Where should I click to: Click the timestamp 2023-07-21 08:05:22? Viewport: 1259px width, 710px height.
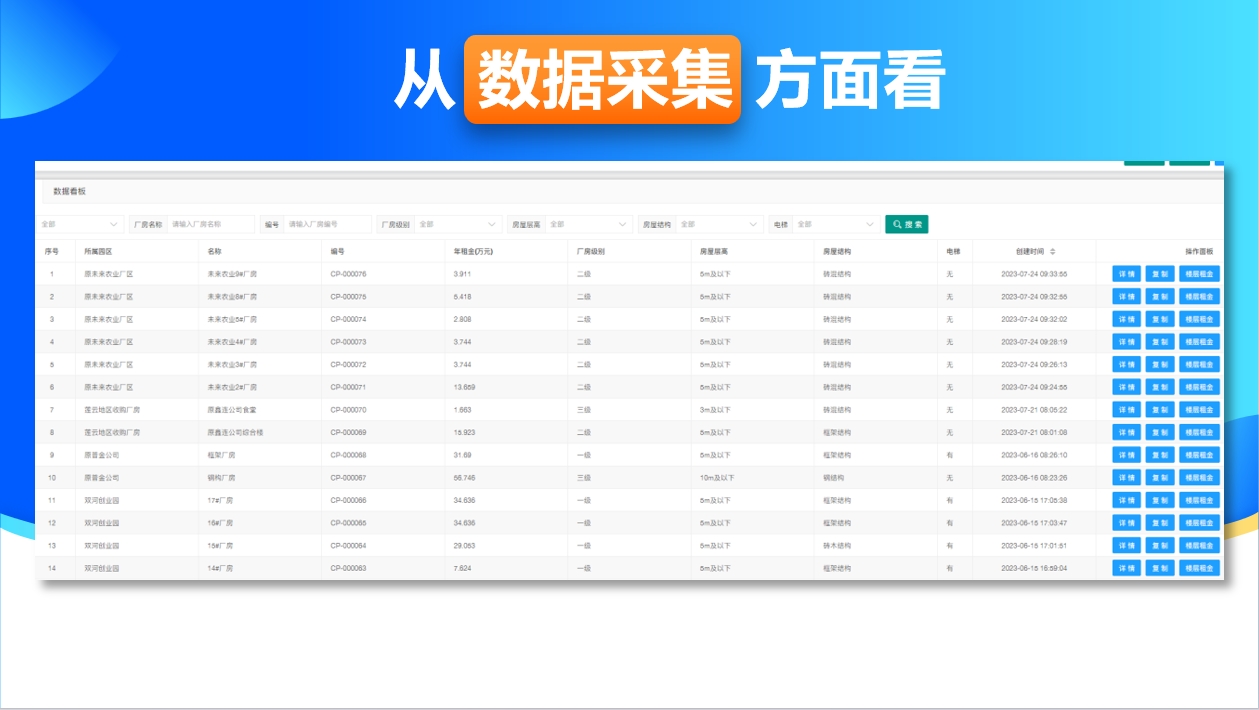coord(1034,410)
